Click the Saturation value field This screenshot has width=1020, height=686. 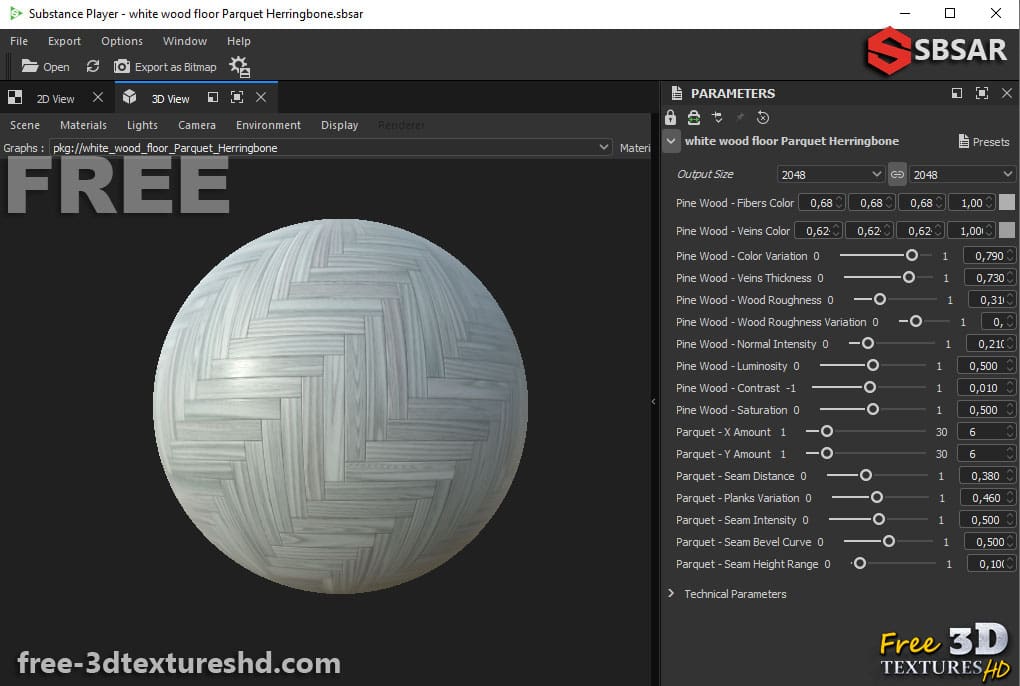[986, 410]
